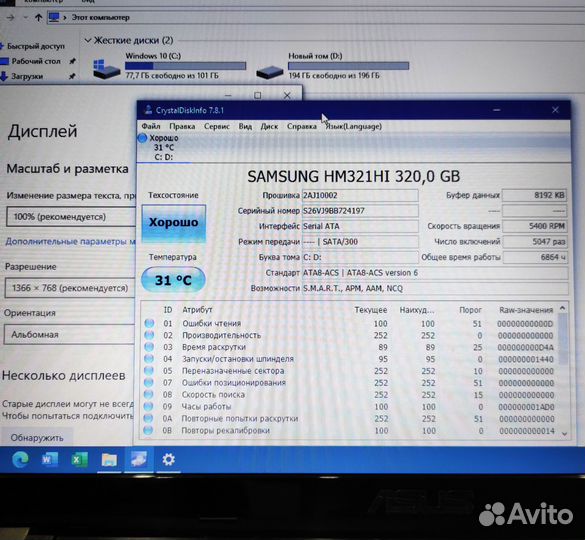The image size is (585, 540).
Task: Click the blue status circle next to Хорошо
Action: [142, 138]
